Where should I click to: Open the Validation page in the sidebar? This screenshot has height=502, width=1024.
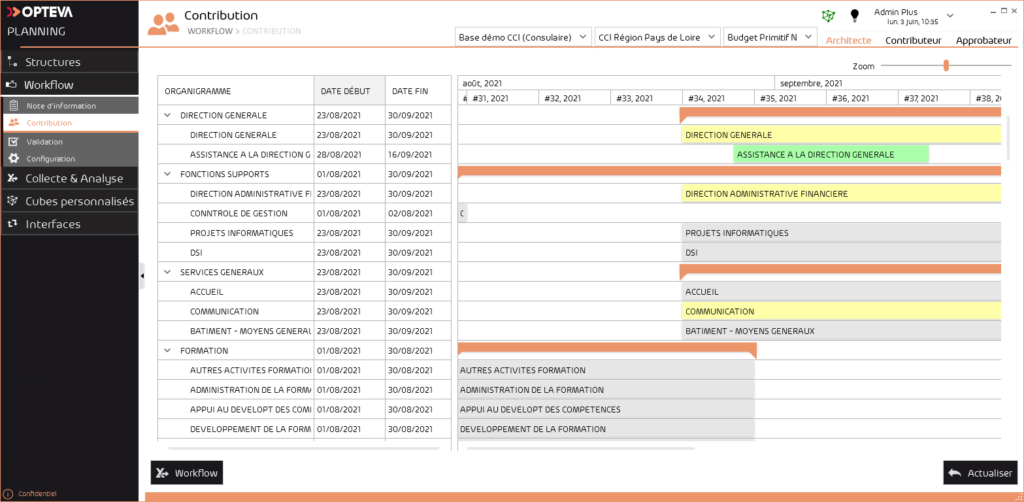(44, 141)
